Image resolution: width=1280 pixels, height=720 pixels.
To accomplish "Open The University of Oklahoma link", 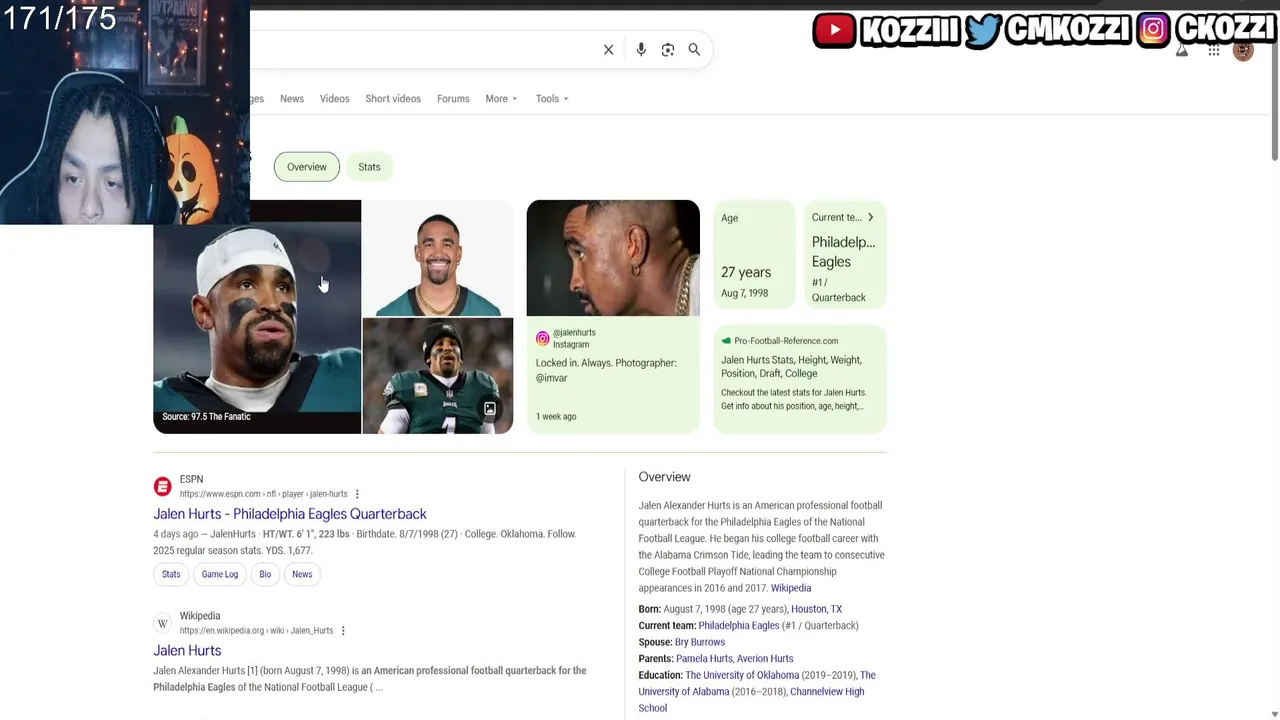I will tap(742, 675).
